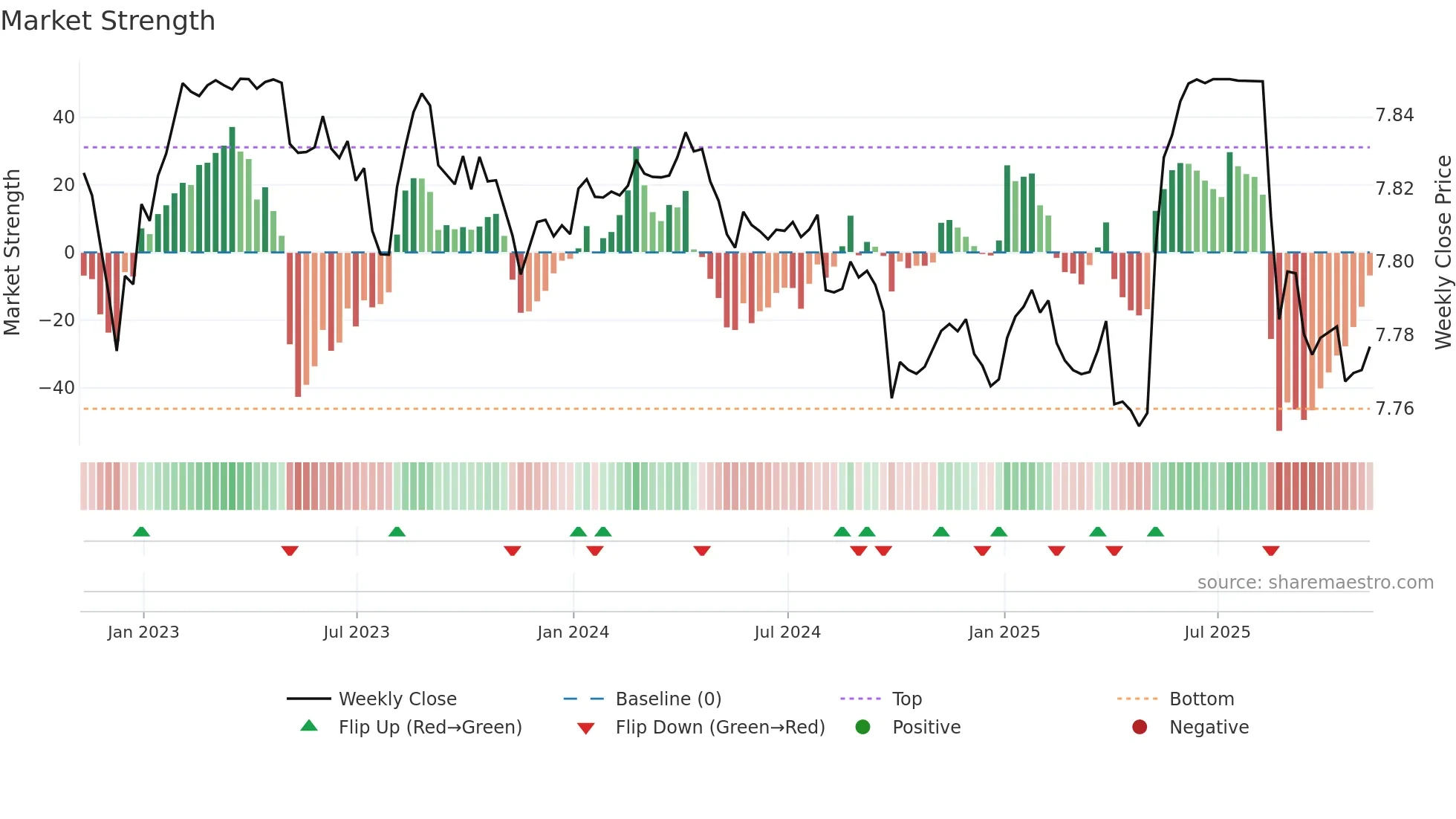
Task: Click the green Positive circle legend icon
Action: click(862, 727)
